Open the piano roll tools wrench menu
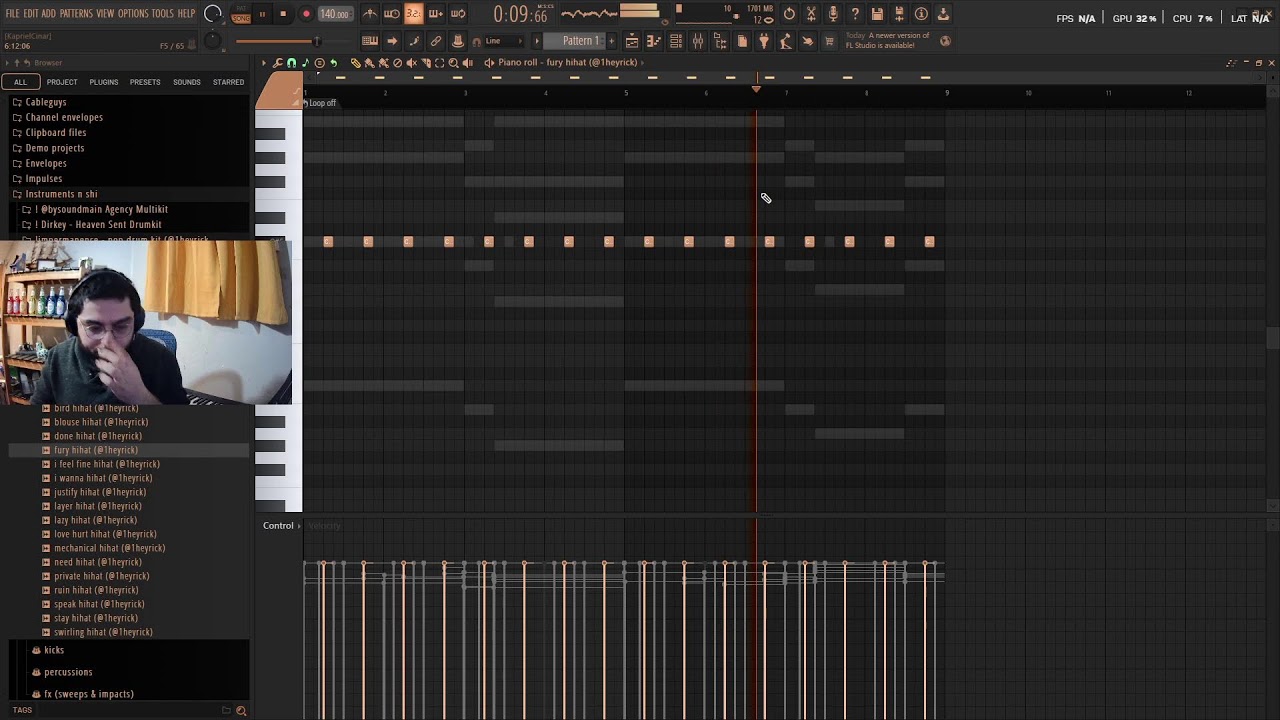1280x720 pixels. click(278, 63)
